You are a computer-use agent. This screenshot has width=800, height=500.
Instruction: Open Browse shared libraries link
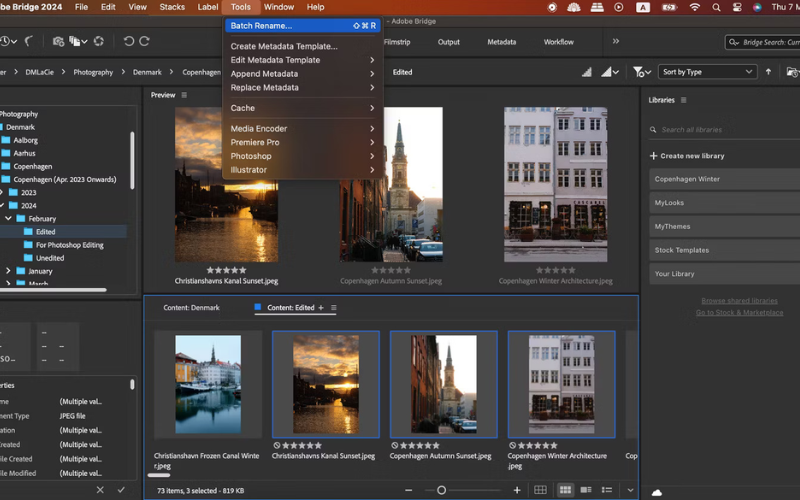tap(739, 300)
